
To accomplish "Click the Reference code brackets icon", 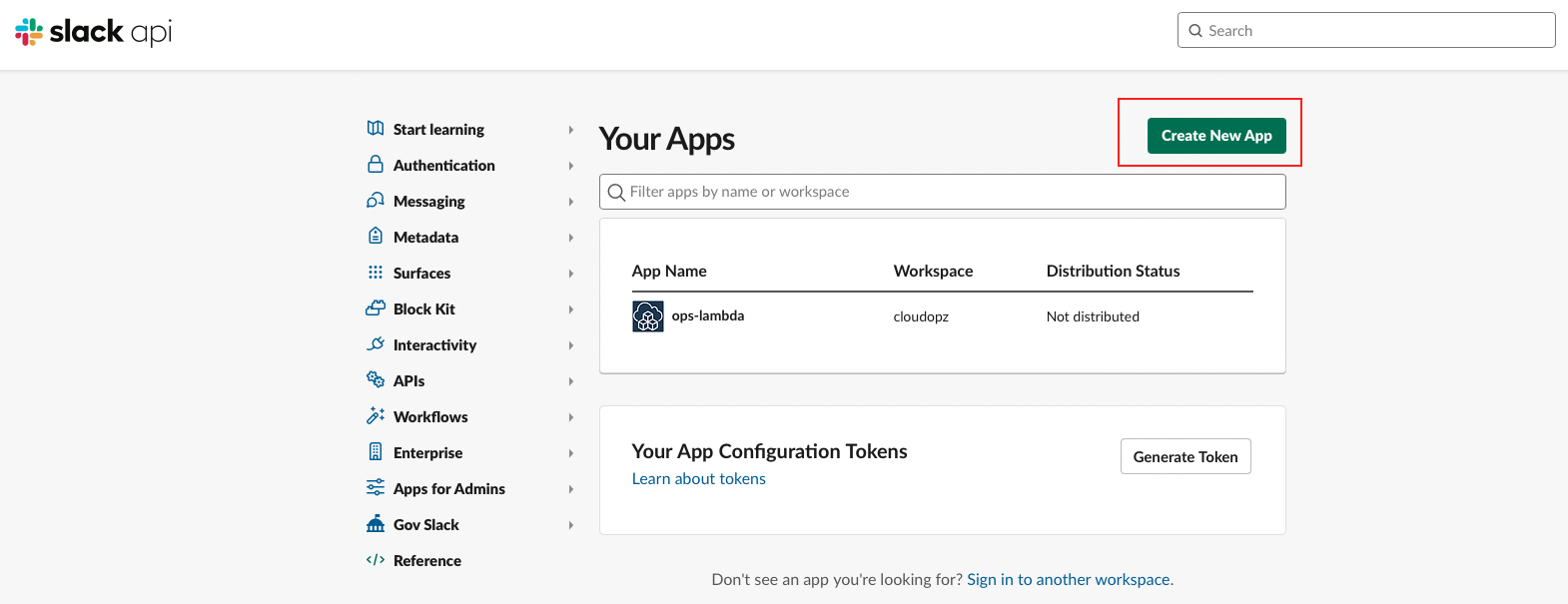I will [x=376, y=560].
